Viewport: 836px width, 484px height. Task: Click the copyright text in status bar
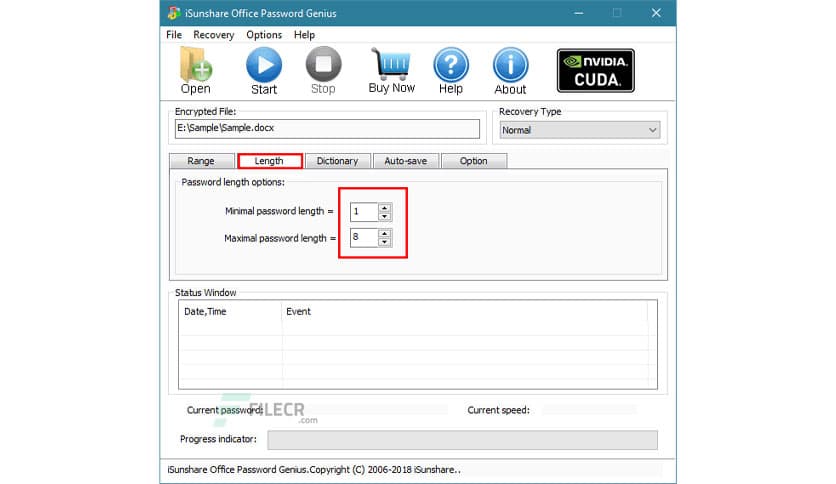tap(314, 470)
